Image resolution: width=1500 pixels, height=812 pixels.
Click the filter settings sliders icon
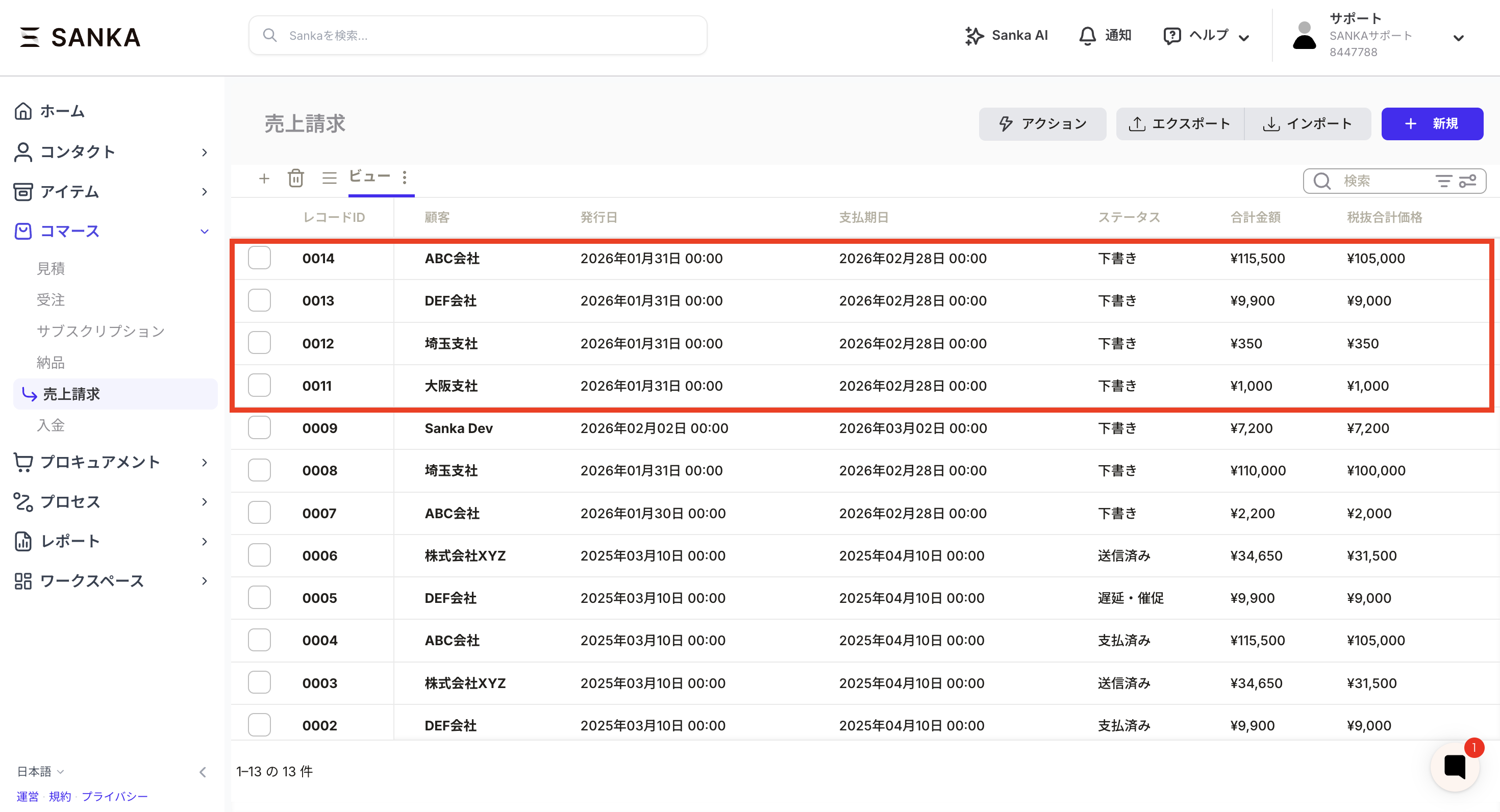(1467, 181)
